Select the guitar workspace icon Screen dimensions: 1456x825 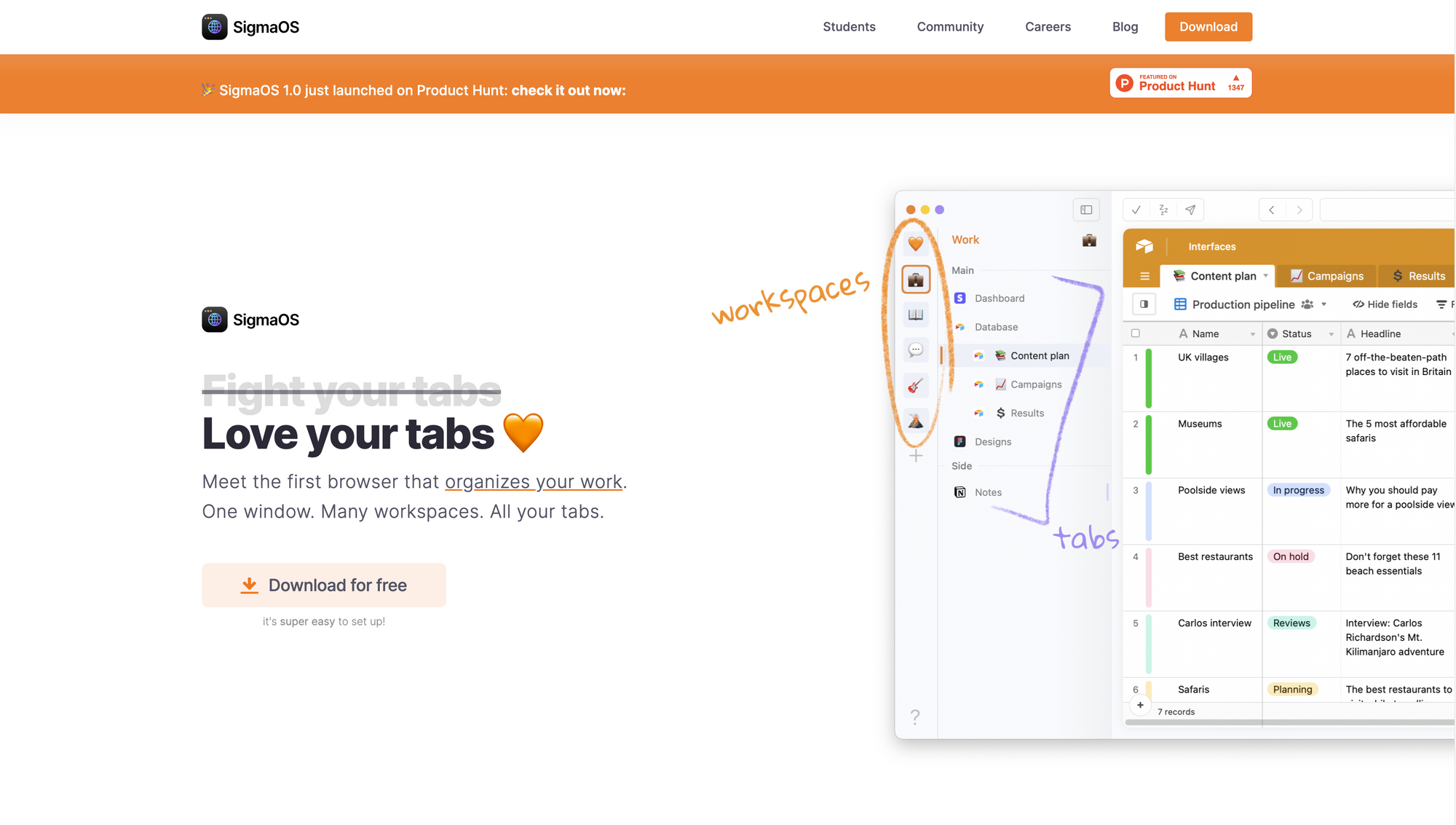[916, 385]
